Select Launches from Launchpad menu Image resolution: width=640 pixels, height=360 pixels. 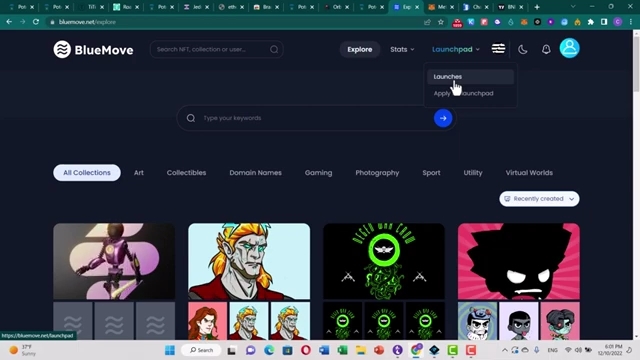point(470,77)
